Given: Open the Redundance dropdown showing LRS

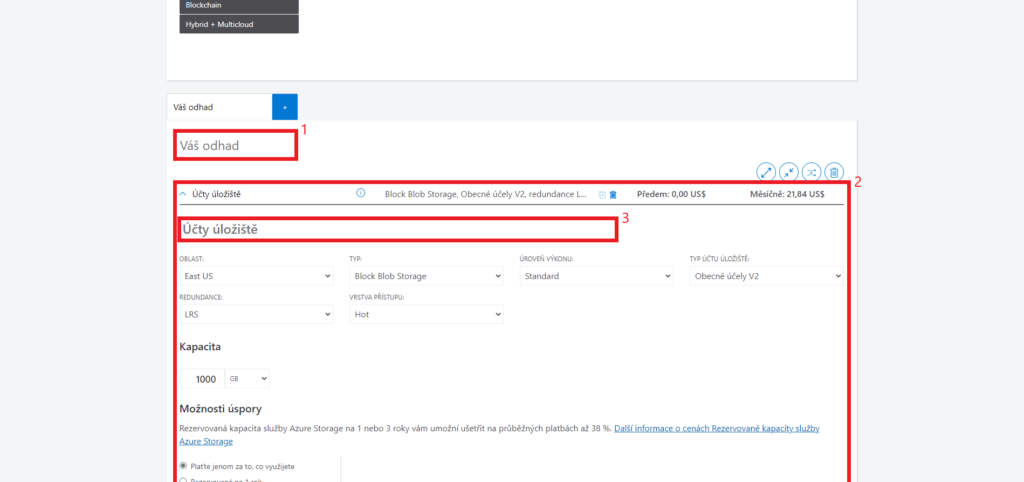Looking at the screenshot, I should pyautogui.click(x=256, y=314).
